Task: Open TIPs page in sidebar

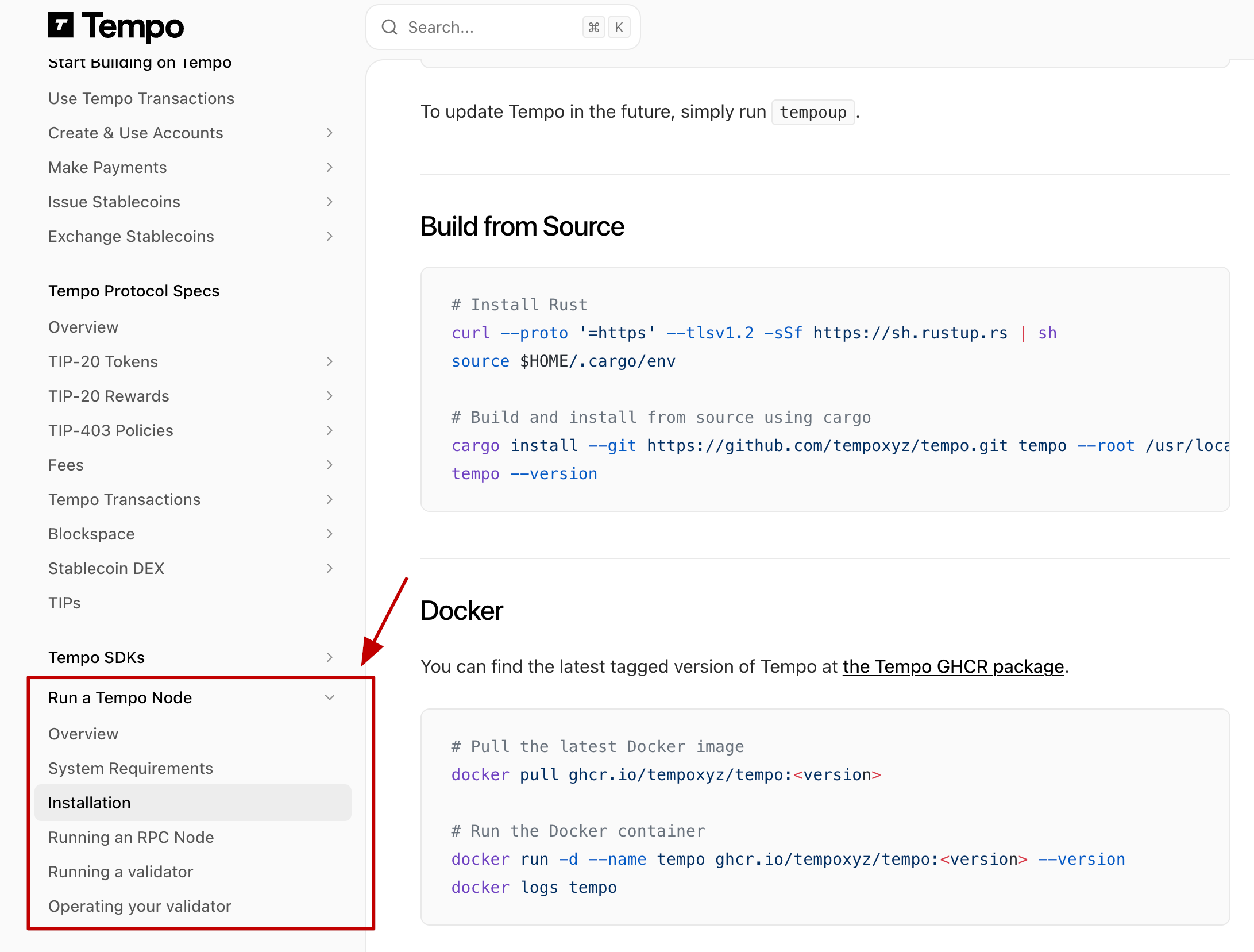Action: tap(64, 603)
